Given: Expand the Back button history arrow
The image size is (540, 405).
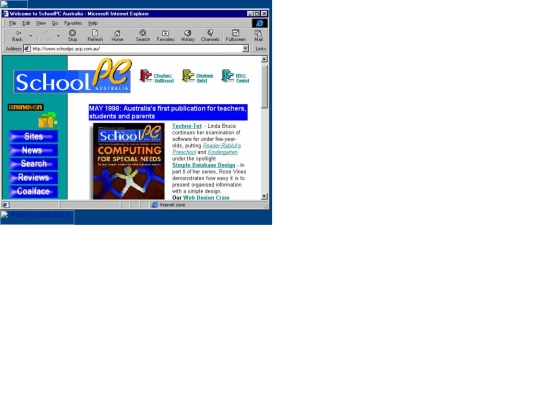Looking at the screenshot, I should coord(30,36).
